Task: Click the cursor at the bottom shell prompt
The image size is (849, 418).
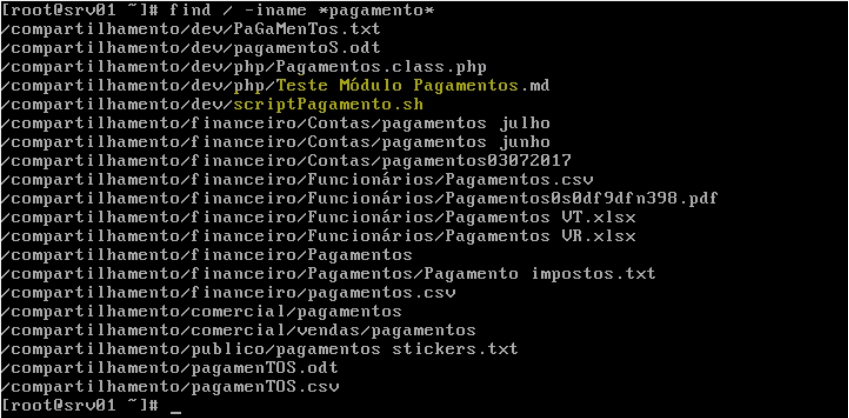Action: coord(176,406)
